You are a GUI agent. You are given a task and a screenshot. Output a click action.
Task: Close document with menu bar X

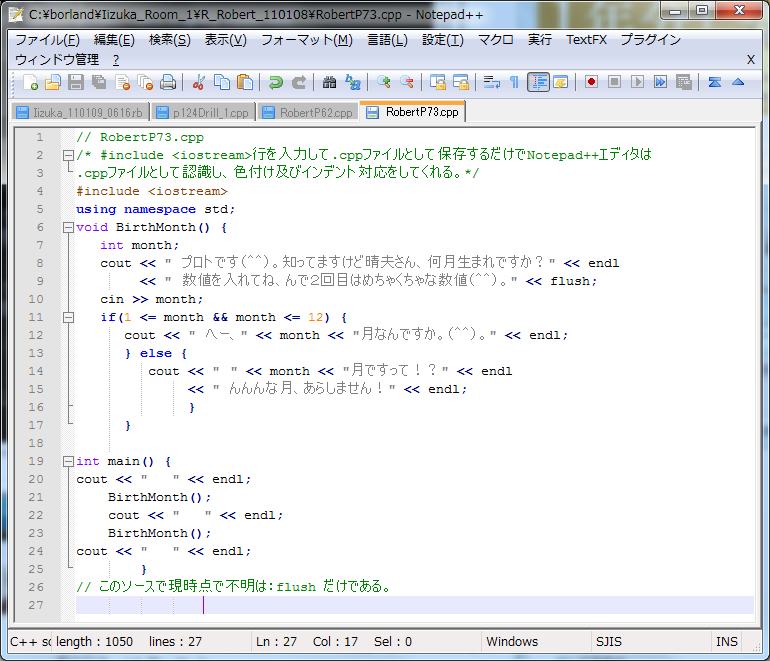[x=751, y=60]
